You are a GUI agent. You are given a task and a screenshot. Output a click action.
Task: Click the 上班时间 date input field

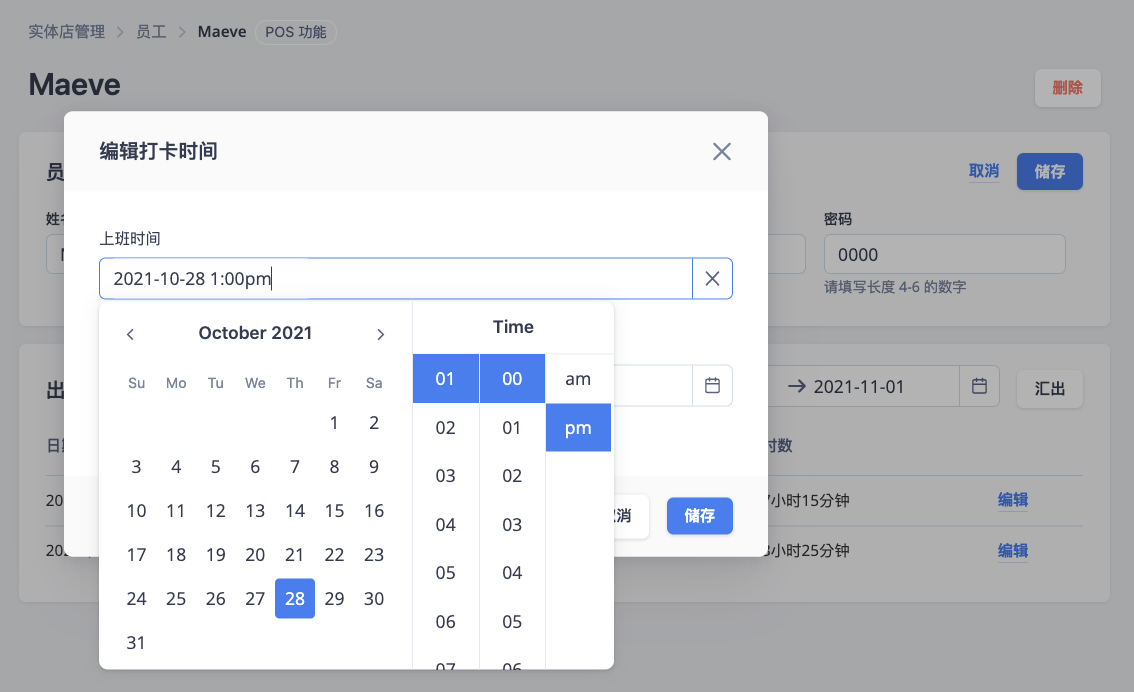click(396, 278)
